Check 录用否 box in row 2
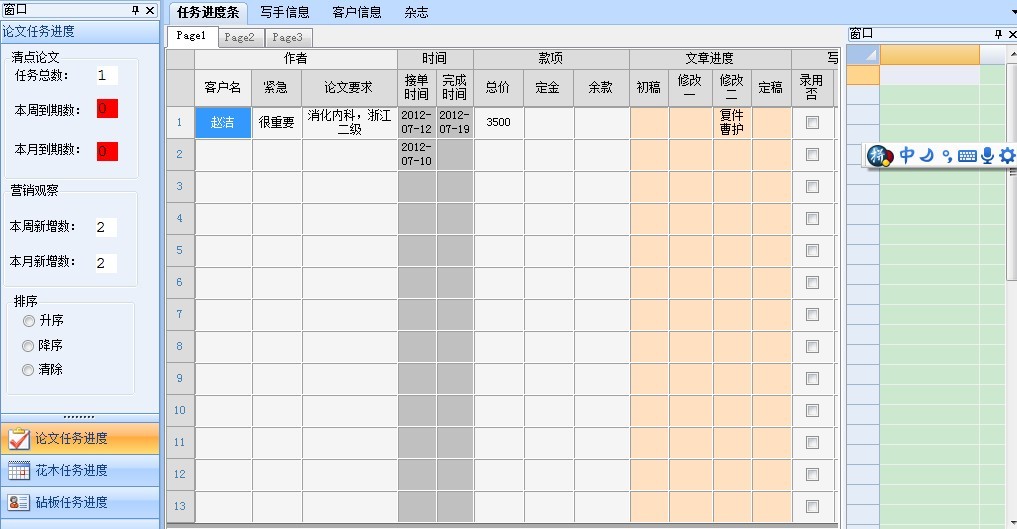Viewport: 1017px width, 529px height. coord(812,154)
